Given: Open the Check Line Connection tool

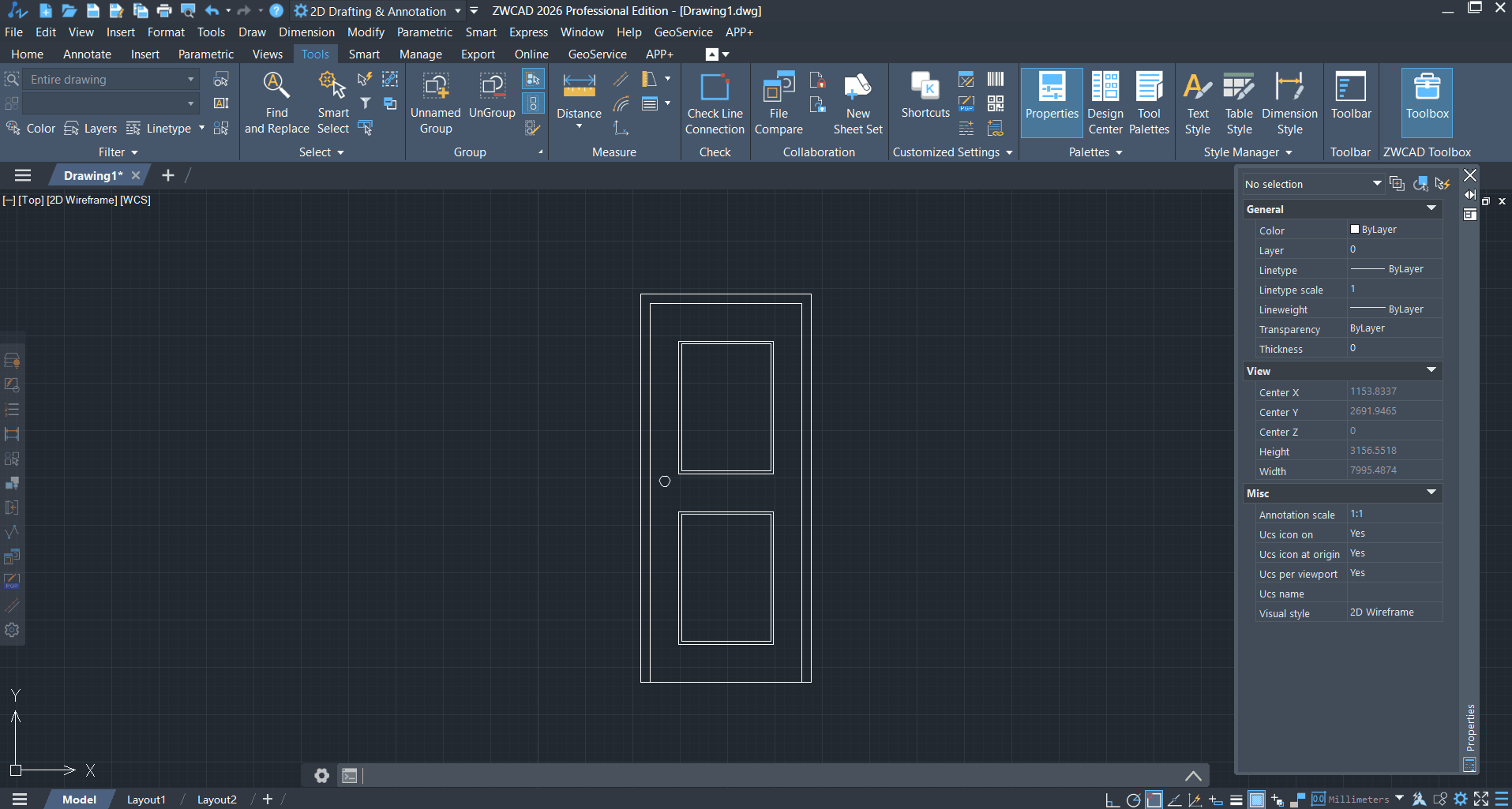Looking at the screenshot, I should coord(714,101).
